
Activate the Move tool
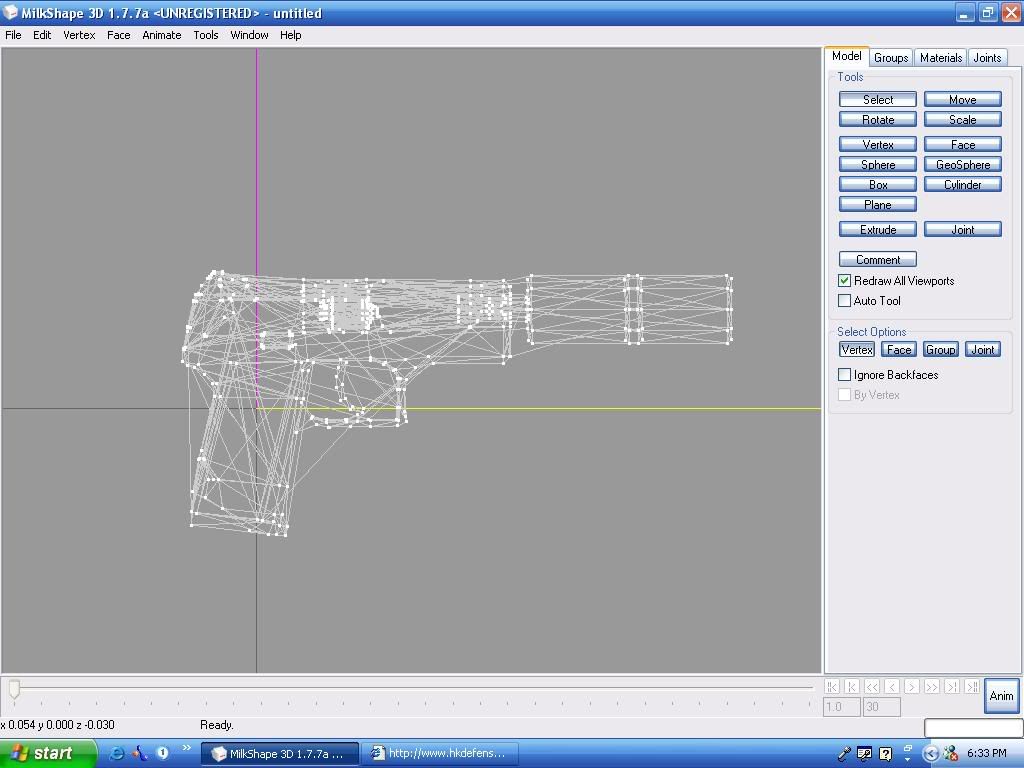(963, 99)
